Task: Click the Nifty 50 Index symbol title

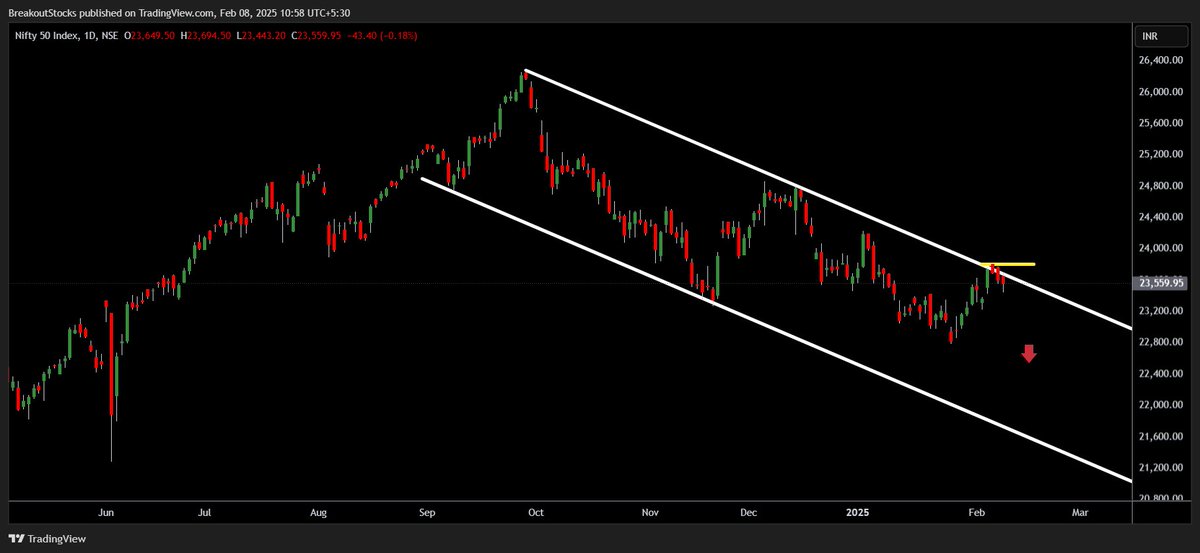Action: [49, 36]
